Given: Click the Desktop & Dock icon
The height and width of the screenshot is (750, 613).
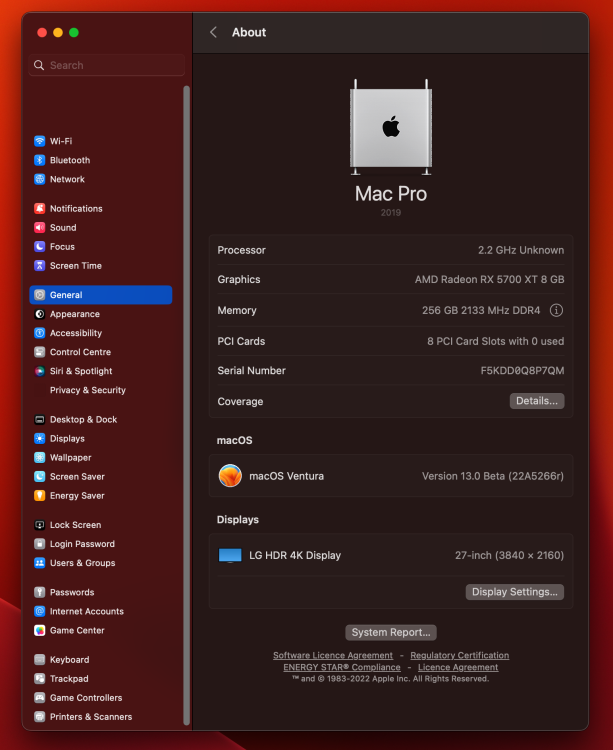Looking at the screenshot, I should click(x=40, y=419).
